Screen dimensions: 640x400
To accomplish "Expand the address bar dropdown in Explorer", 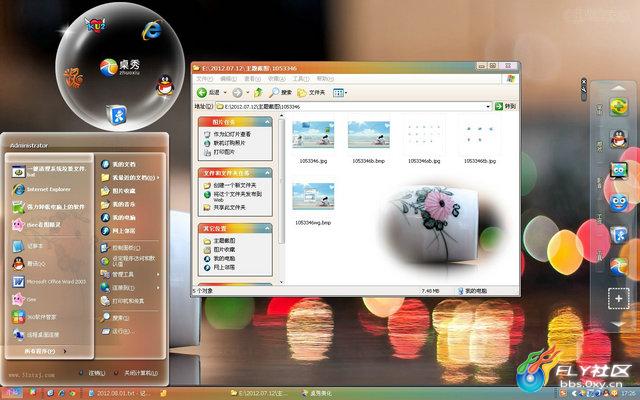I will click(x=488, y=106).
